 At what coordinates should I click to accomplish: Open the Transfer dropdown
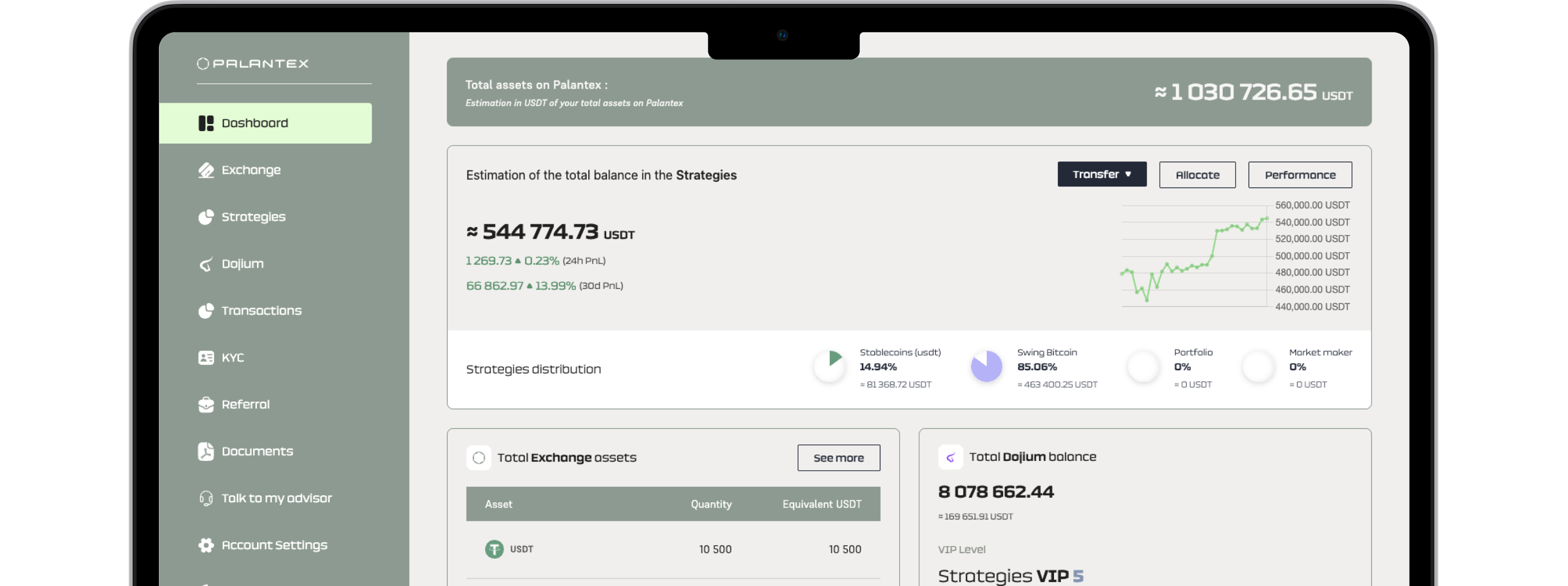point(1101,174)
